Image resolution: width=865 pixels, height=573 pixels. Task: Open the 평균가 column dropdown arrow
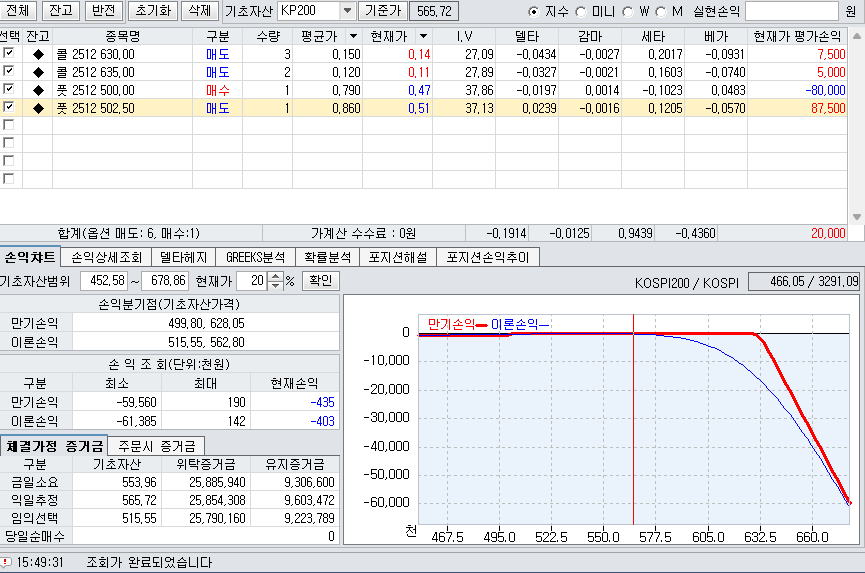(353, 36)
